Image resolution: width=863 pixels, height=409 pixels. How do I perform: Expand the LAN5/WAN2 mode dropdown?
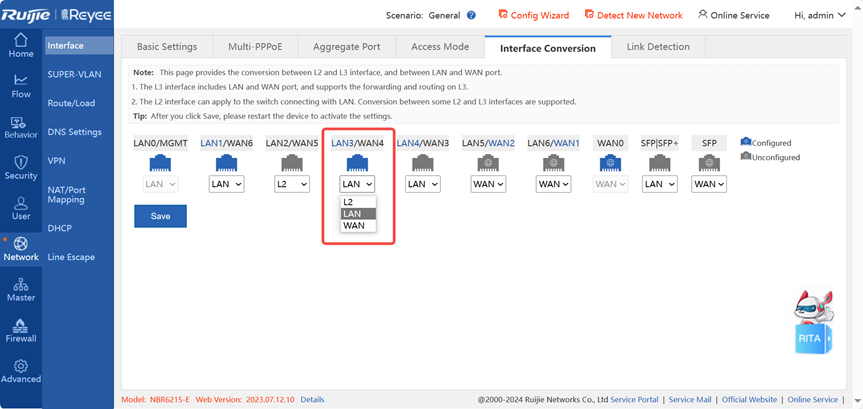coord(488,184)
